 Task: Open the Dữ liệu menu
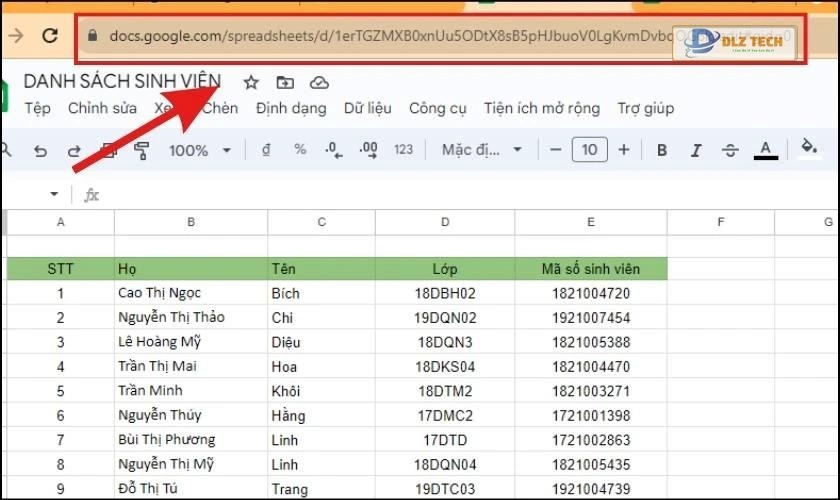pos(368,108)
